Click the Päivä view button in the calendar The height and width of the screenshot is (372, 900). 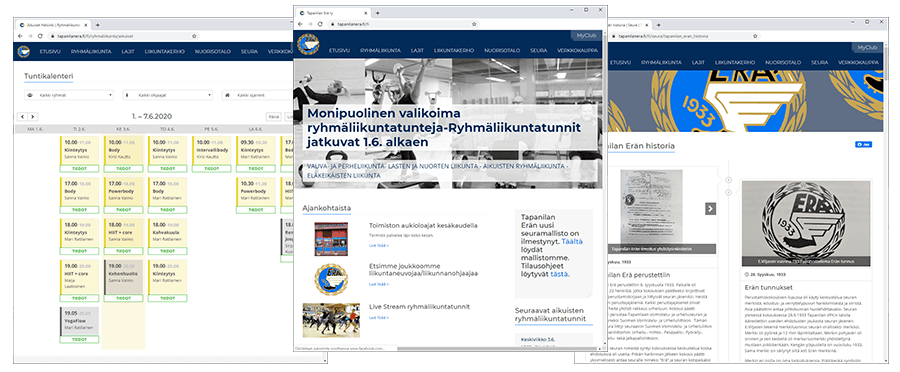[x=274, y=117]
